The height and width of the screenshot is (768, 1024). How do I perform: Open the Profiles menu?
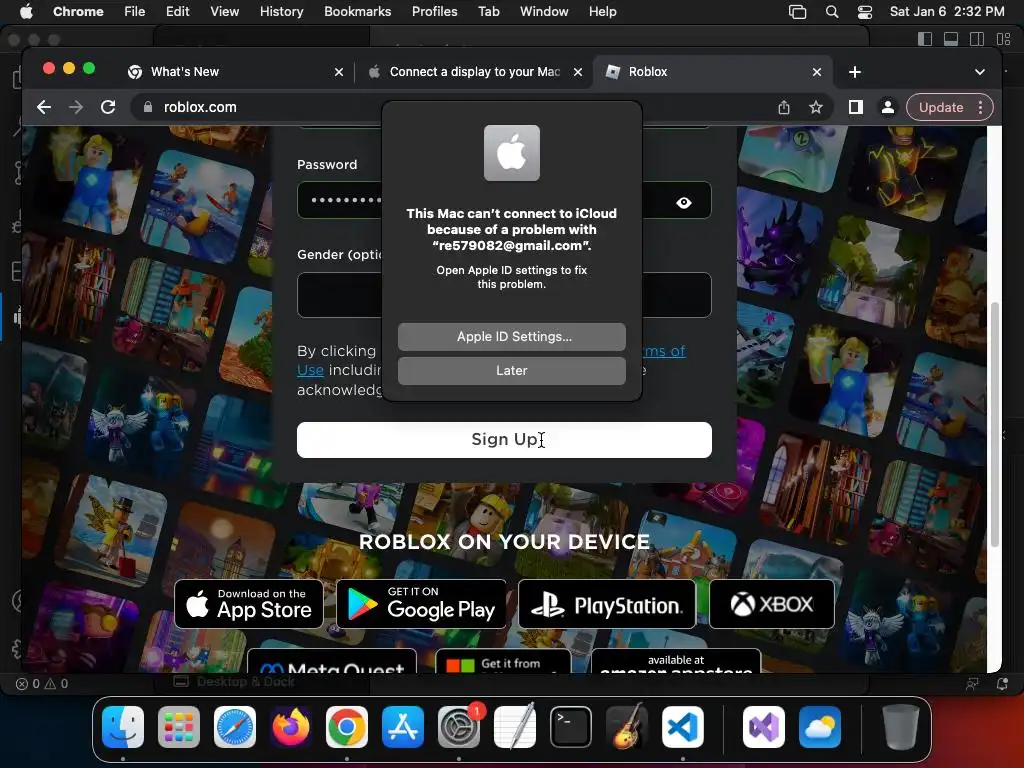point(434,11)
